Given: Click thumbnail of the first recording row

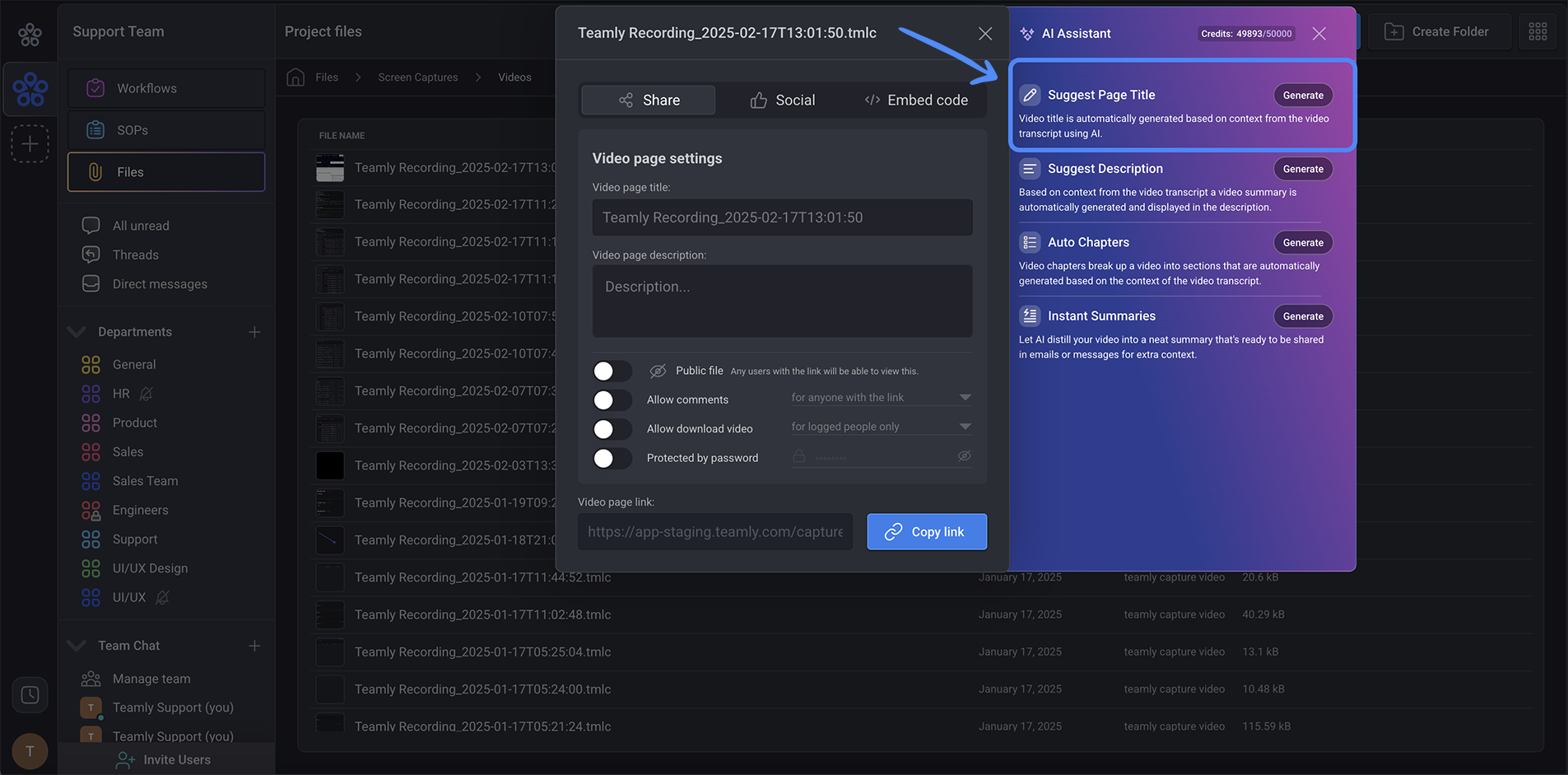Looking at the screenshot, I should (330, 168).
